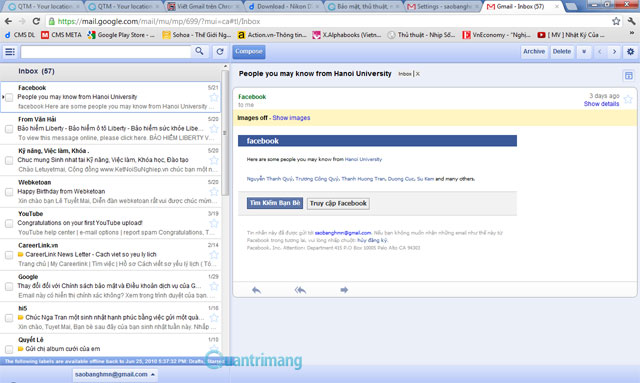Select the Quyết Lê email checkbox

click(9, 349)
